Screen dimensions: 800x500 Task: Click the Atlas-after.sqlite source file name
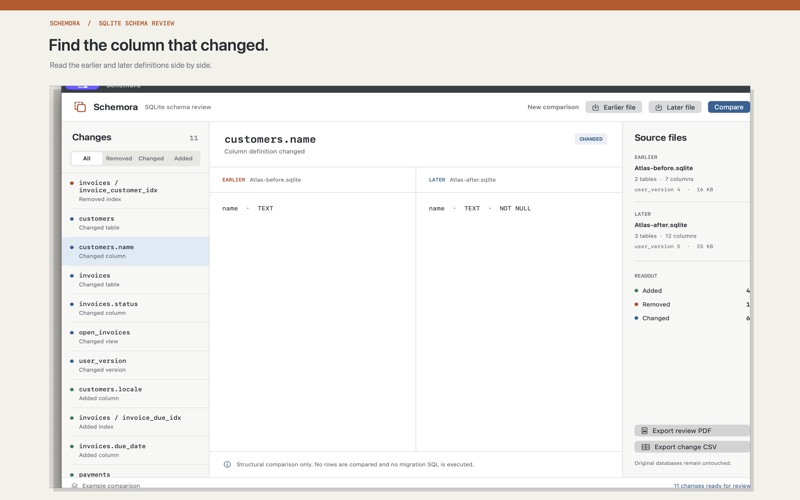pyautogui.click(x=661, y=225)
